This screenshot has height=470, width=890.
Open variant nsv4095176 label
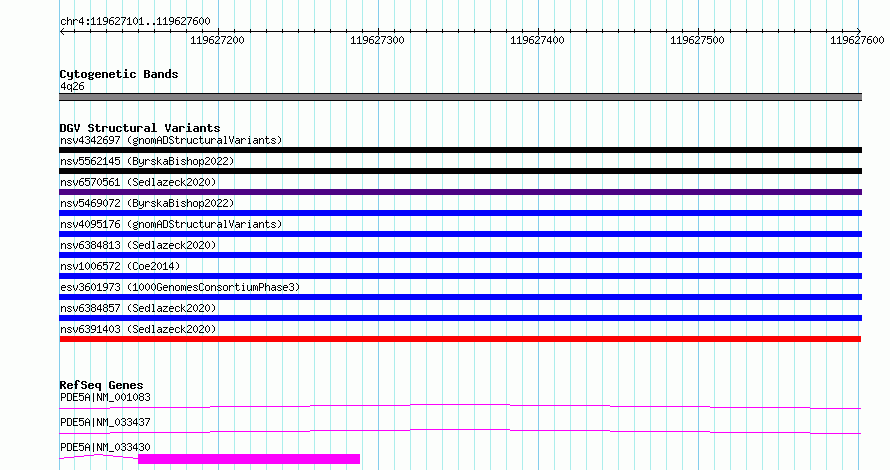coord(171,224)
